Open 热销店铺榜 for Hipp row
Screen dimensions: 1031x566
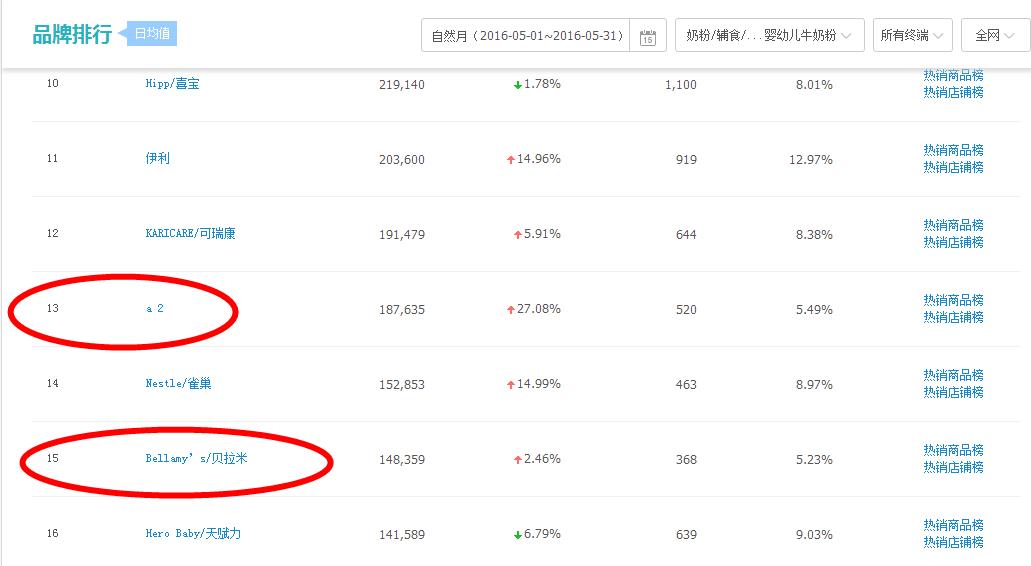pyautogui.click(x=953, y=93)
